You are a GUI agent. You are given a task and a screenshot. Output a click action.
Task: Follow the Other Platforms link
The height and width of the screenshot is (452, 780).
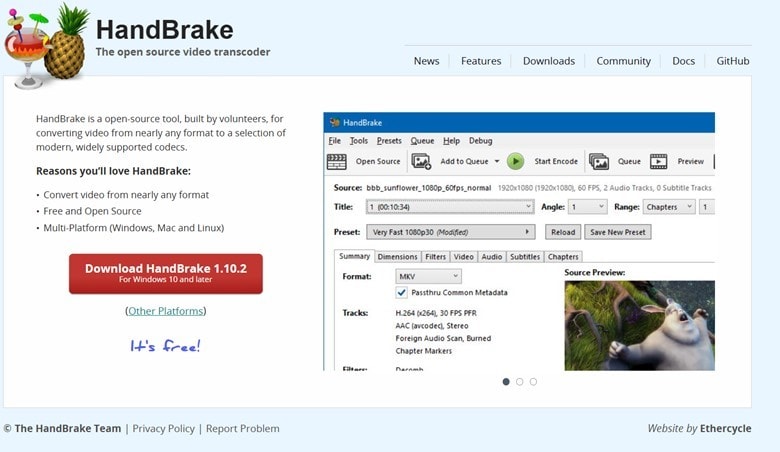166,311
